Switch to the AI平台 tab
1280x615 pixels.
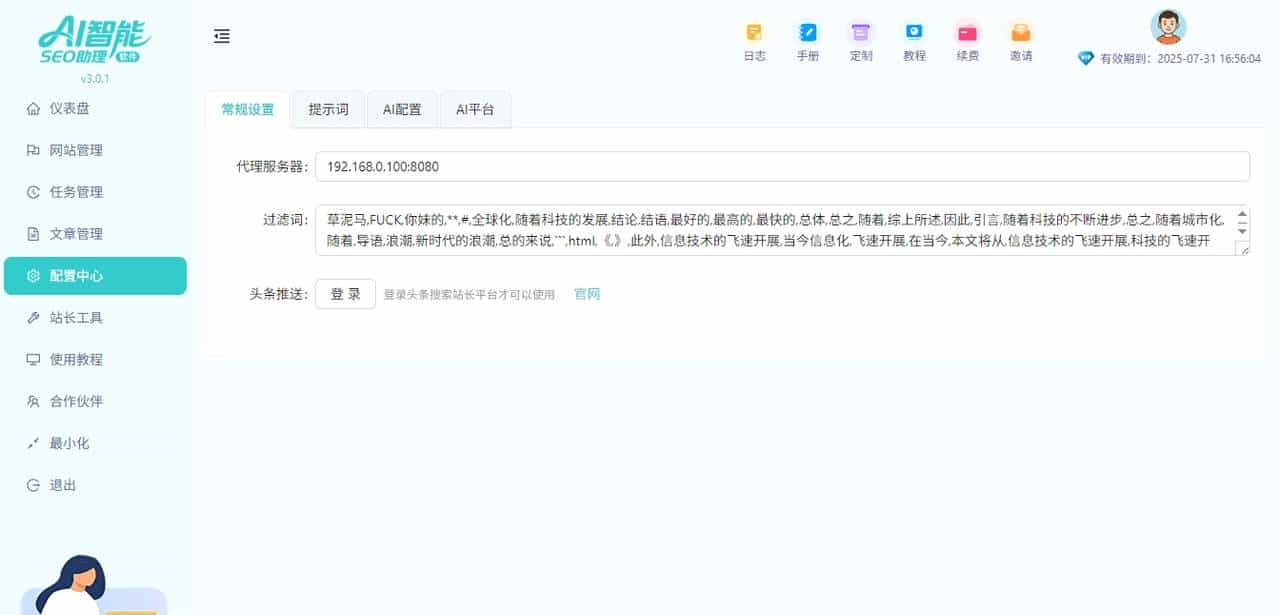click(x=475, y=110)
